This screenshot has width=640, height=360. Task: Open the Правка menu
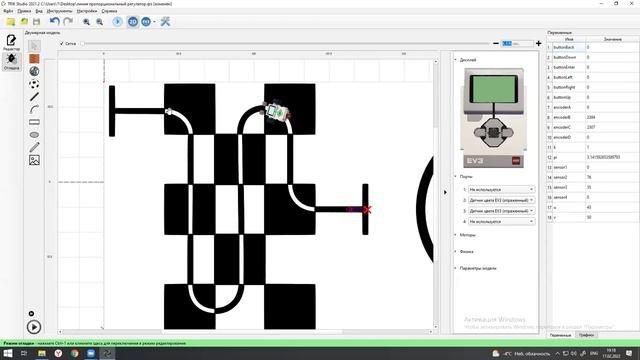pos(24,11)
